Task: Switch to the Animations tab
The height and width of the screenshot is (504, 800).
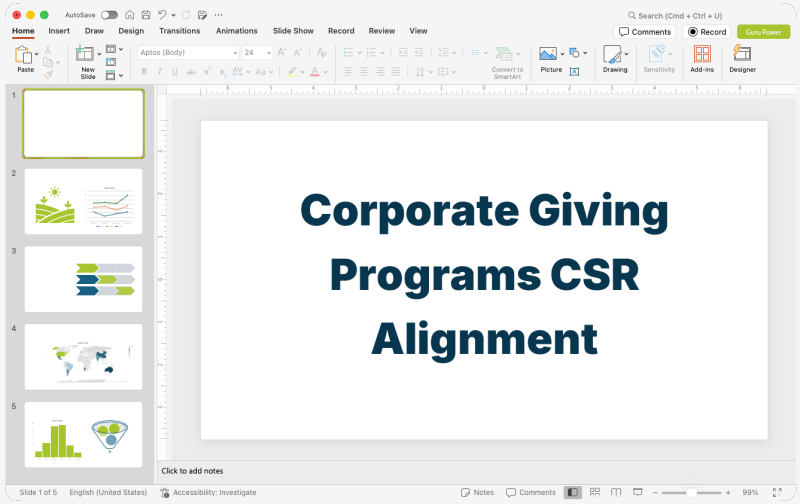Action: (237, 31)
